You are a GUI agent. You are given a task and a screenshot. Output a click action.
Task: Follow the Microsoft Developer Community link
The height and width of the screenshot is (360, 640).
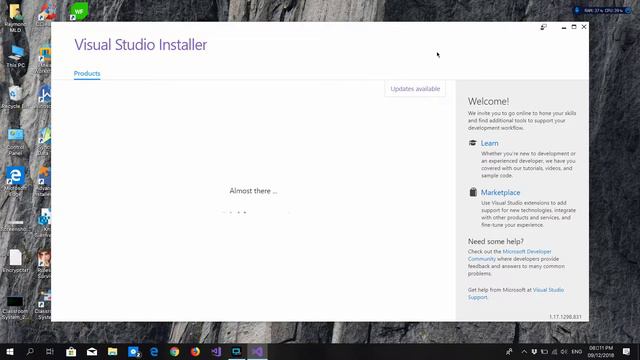click(x=509, y=255)
